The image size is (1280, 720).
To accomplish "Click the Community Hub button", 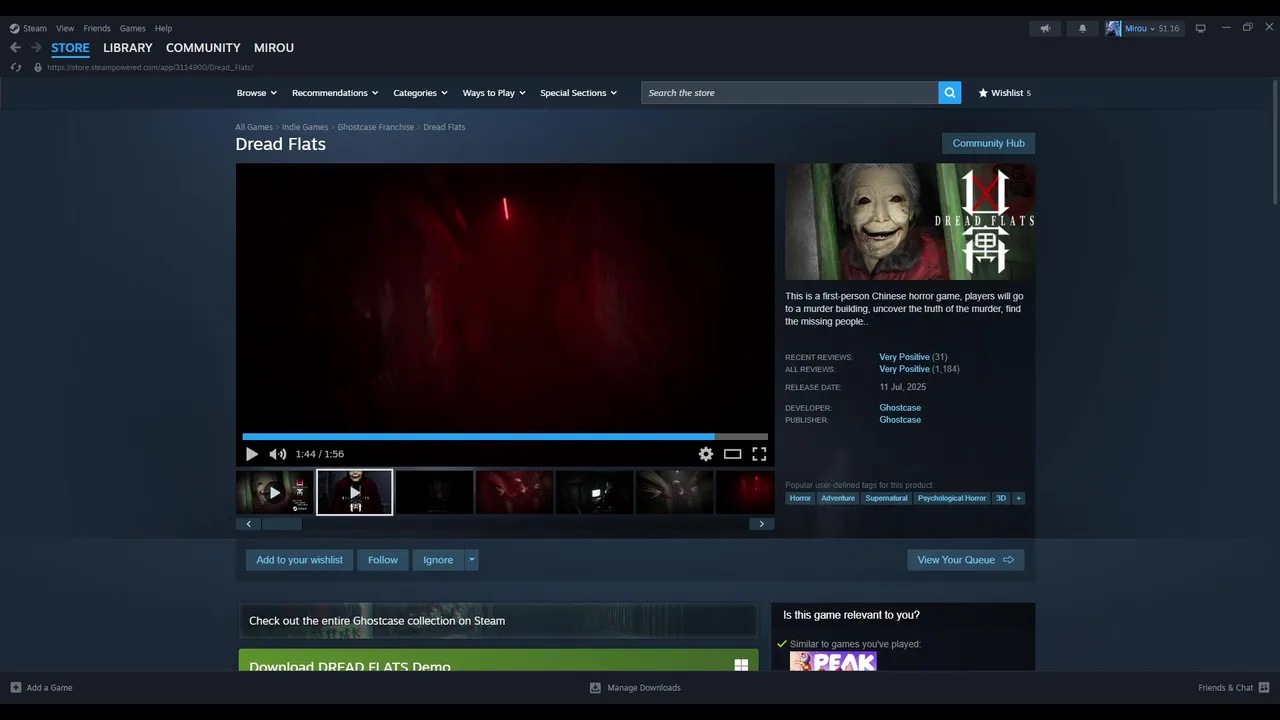I will click(988, 143).
